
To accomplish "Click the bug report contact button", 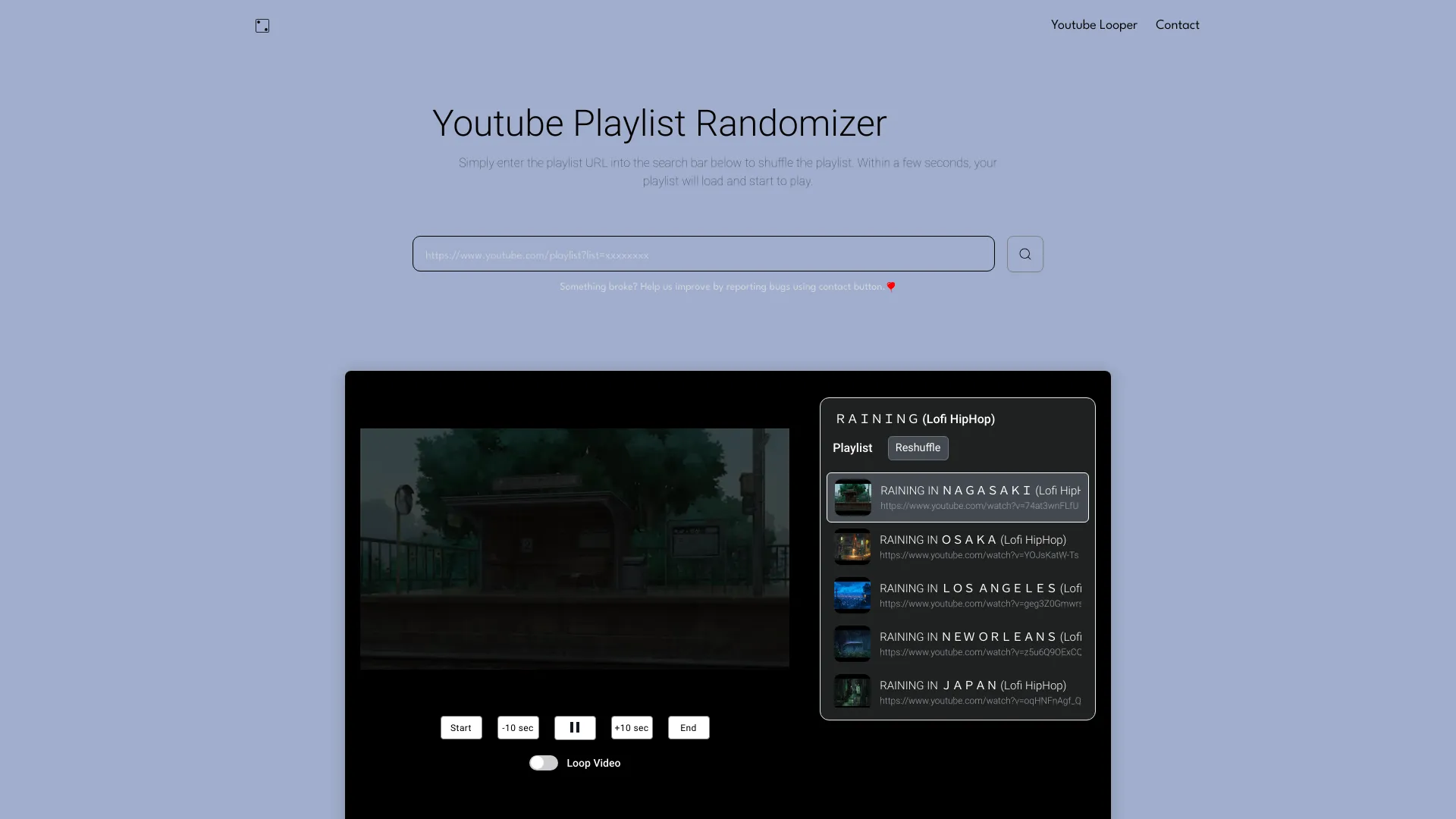I will tap(891, 286).
